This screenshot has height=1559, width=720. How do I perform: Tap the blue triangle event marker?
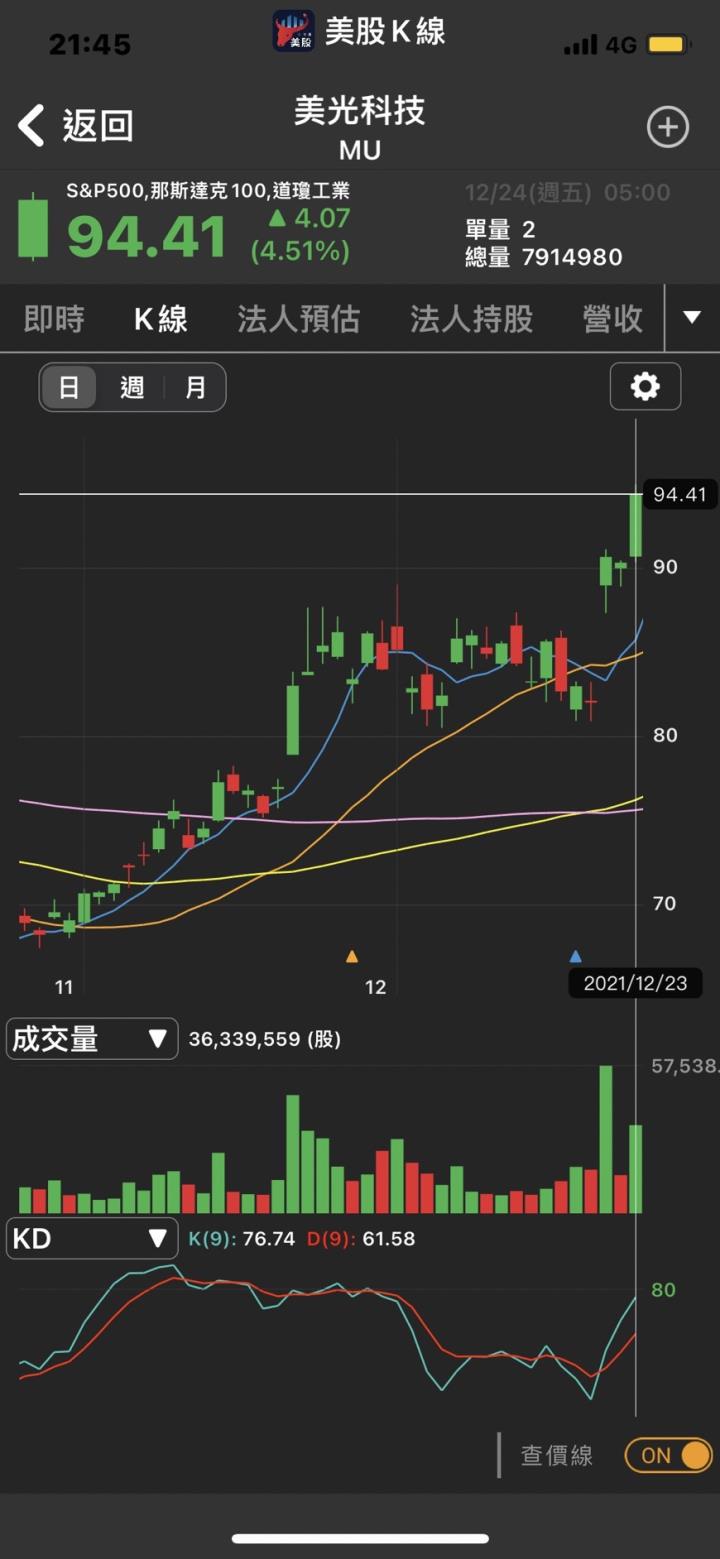coord(575,956)
